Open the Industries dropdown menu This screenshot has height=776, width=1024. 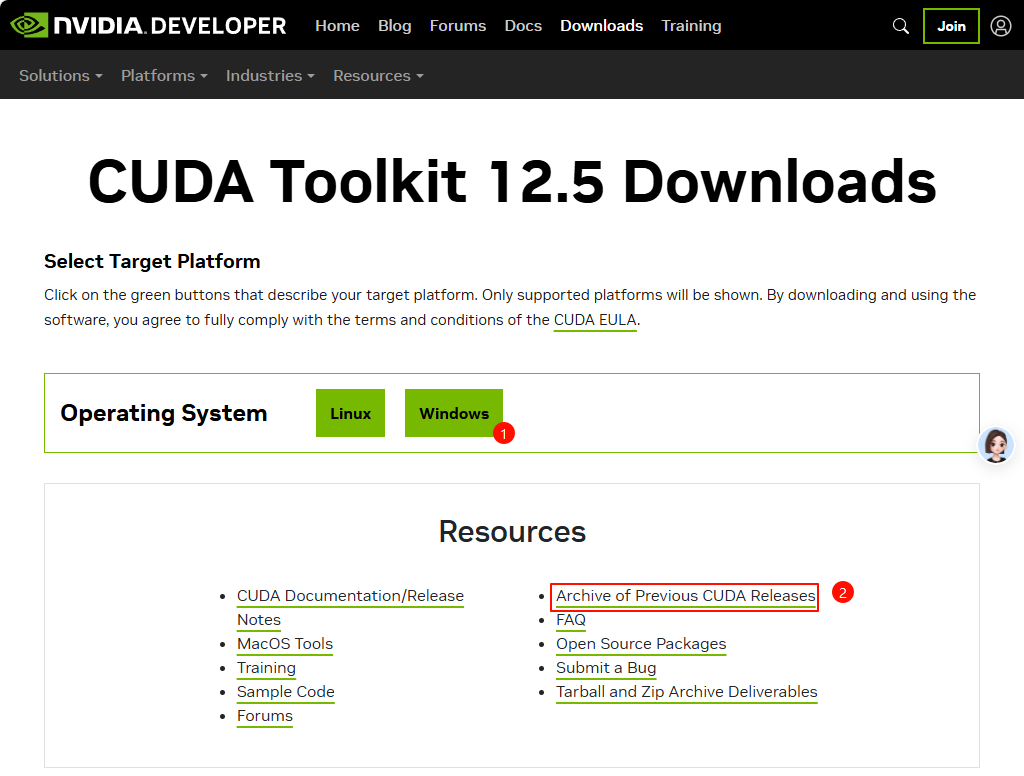(x=270, y=76)
